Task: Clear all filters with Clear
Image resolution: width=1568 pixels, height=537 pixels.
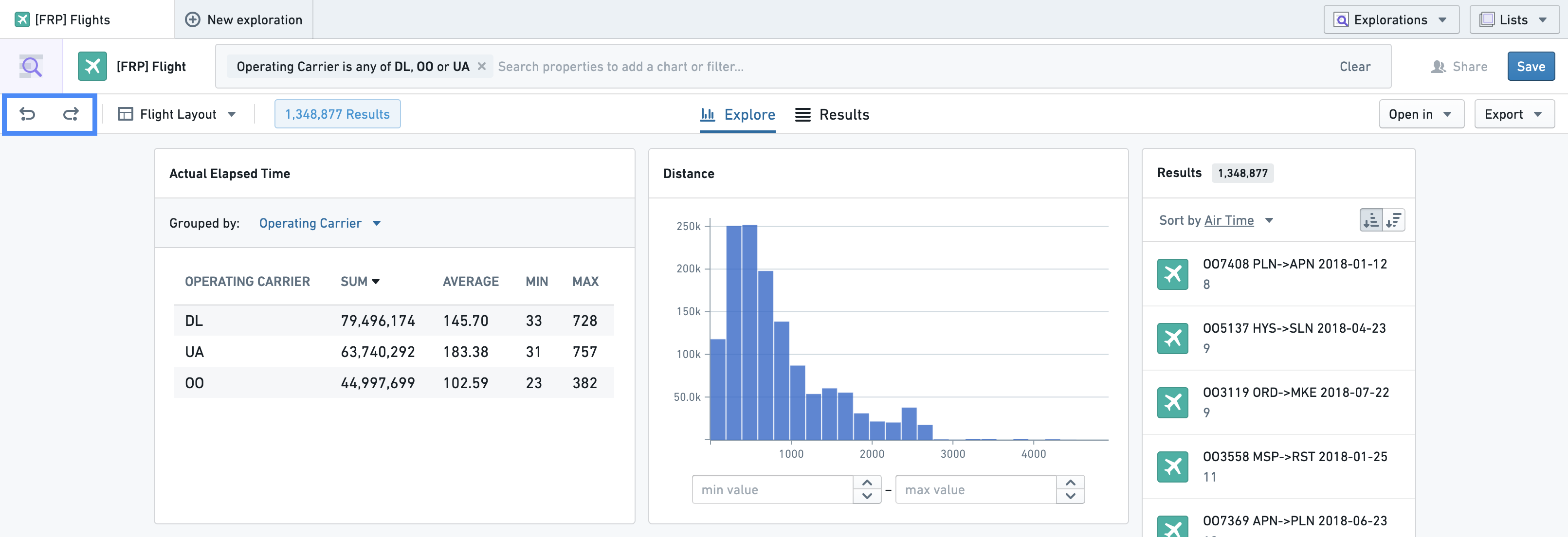Action: [1355, 66]
